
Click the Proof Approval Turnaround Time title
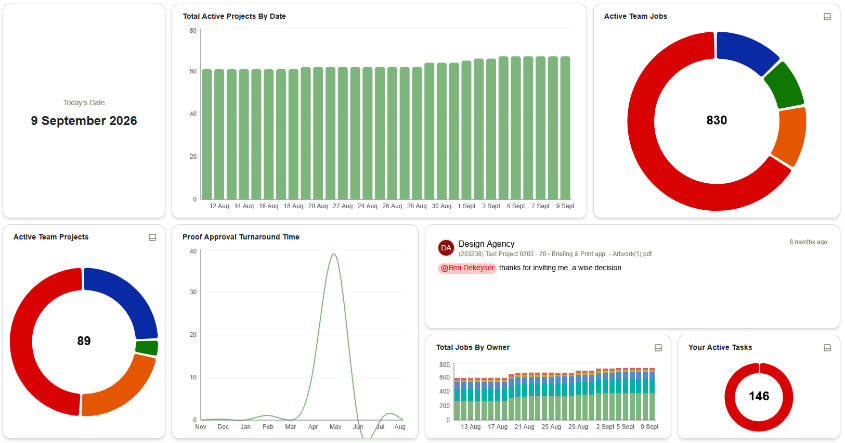pos(240,237)
